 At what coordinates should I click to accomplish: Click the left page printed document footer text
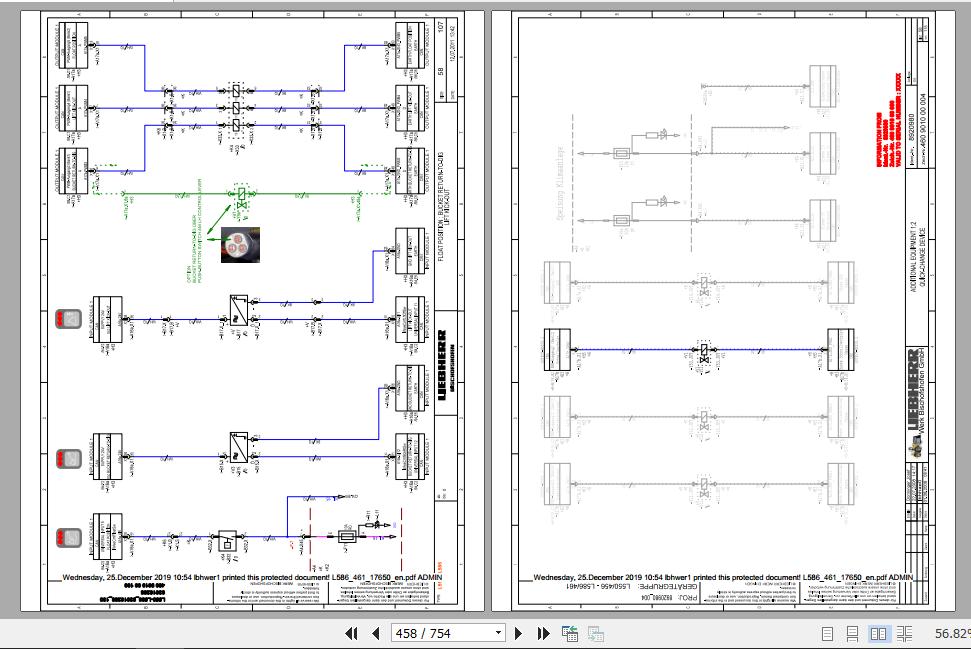[x=252, y=577]
